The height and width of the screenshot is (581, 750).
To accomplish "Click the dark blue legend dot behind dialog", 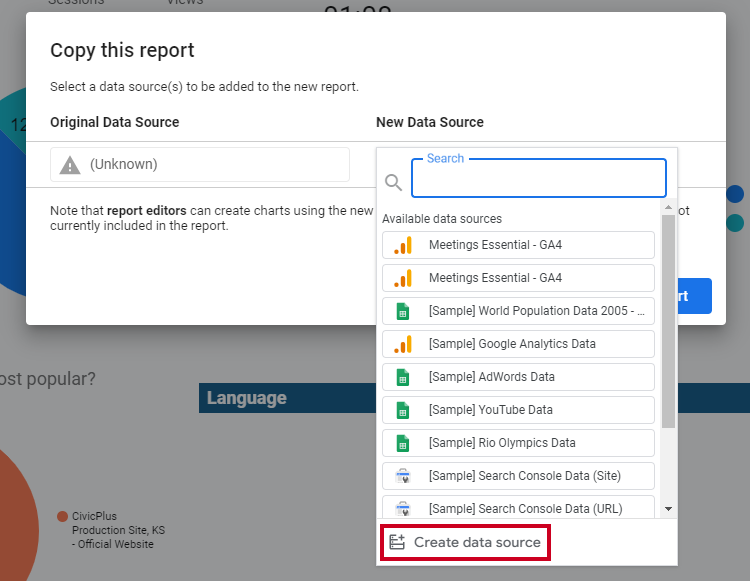I will [735, 194].
